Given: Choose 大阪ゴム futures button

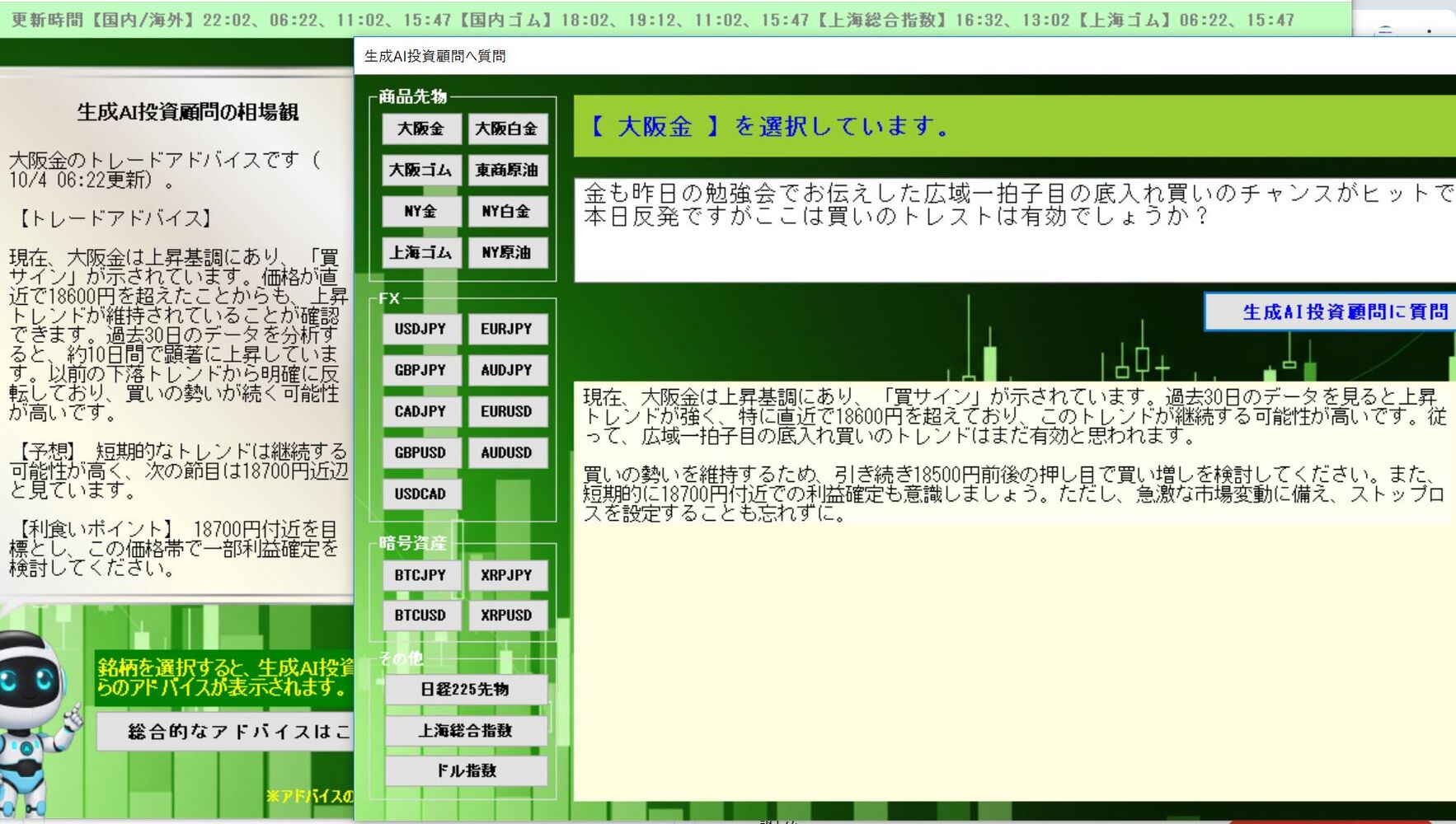Looking at the screenshot, I should click(x=421, y=170).
